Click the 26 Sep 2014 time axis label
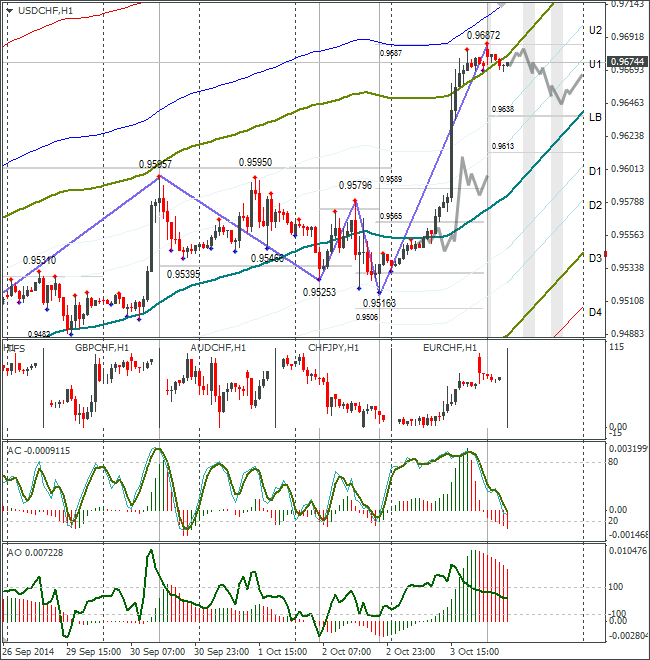The image size is (650, 660). [28, 652]
